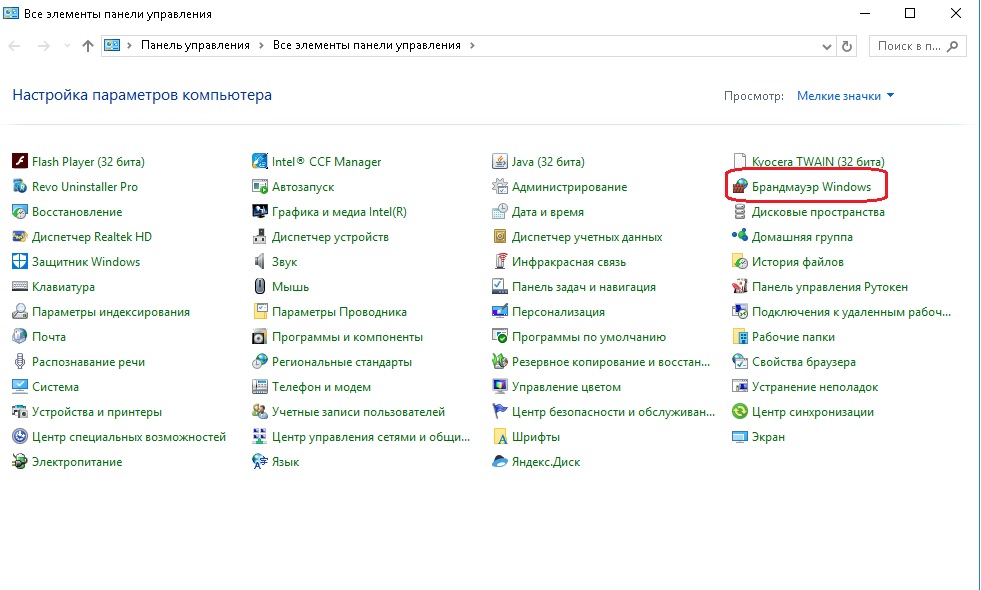981x590 pixels.
Task: Open the Телефон и модем link
Action: pyautogui.click(x=321, y=387)
